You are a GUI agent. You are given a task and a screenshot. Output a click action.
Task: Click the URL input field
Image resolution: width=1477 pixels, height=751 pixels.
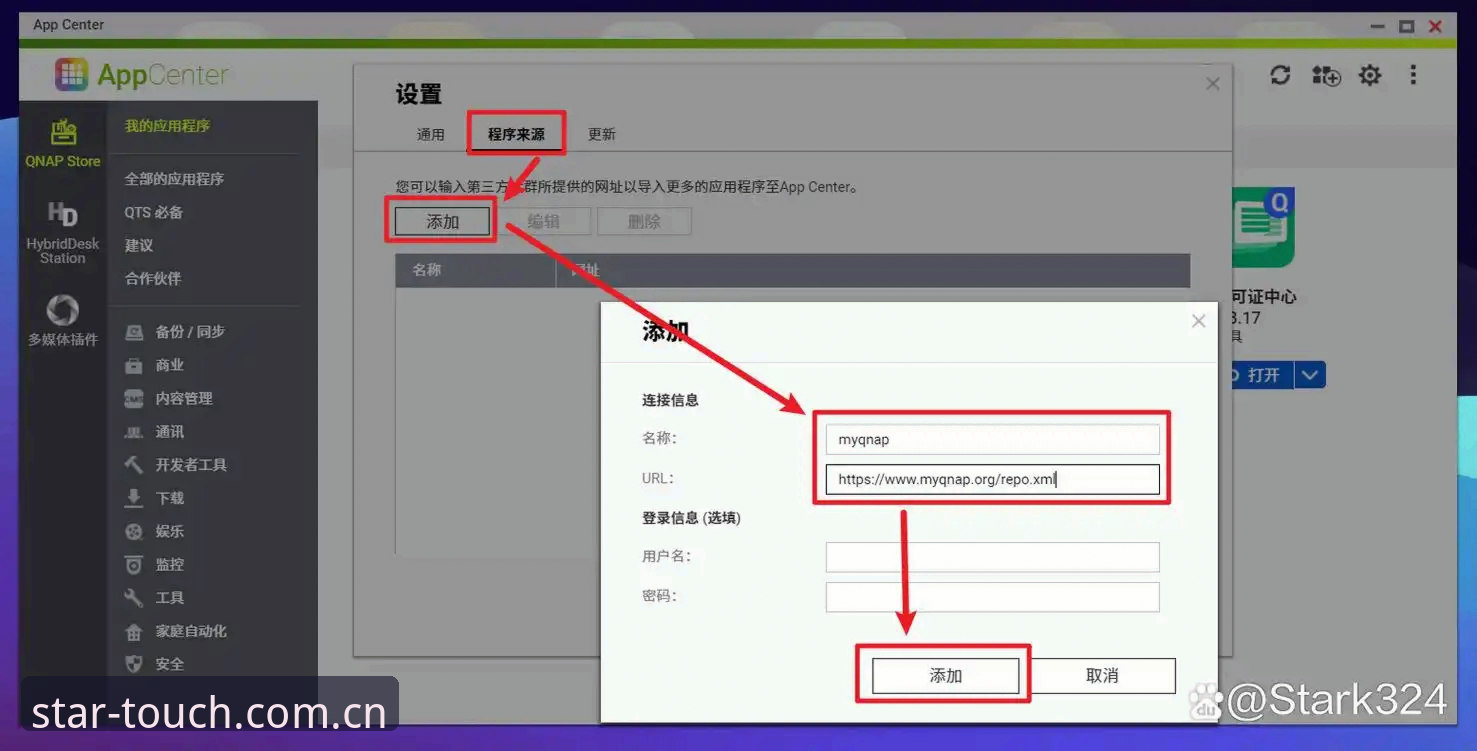(992, 479)
